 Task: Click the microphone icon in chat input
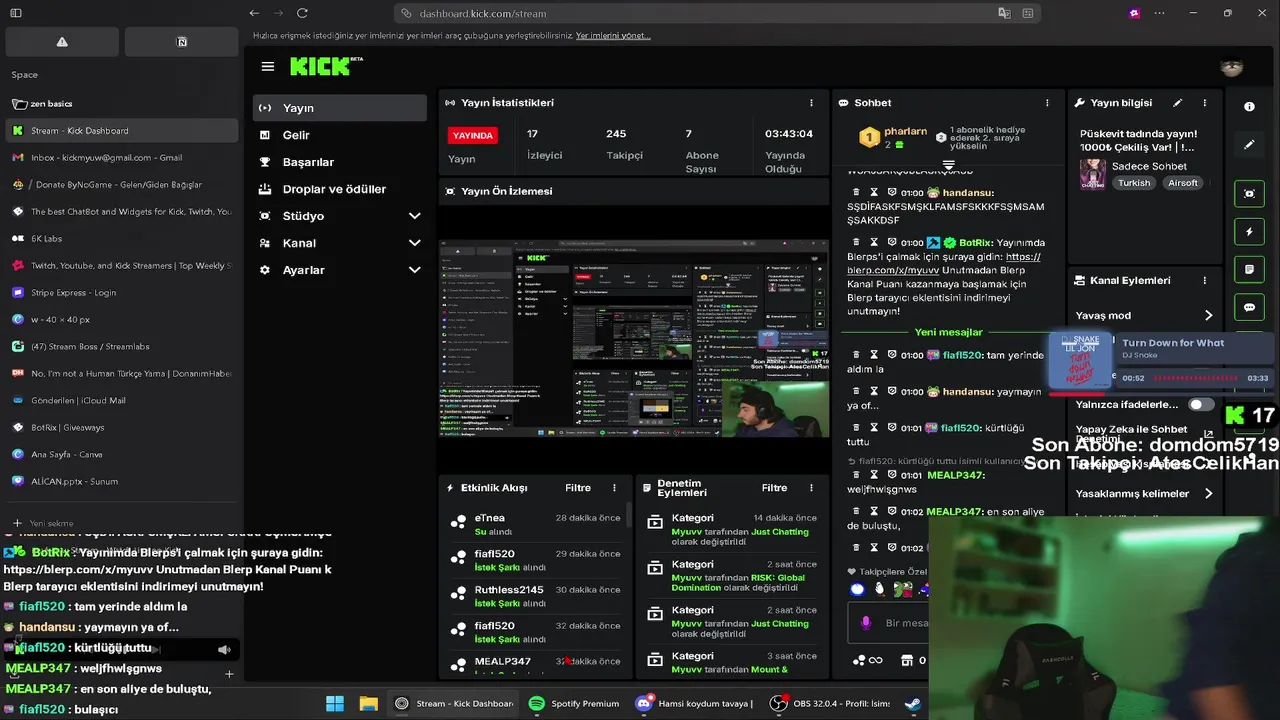click(865, 622)
